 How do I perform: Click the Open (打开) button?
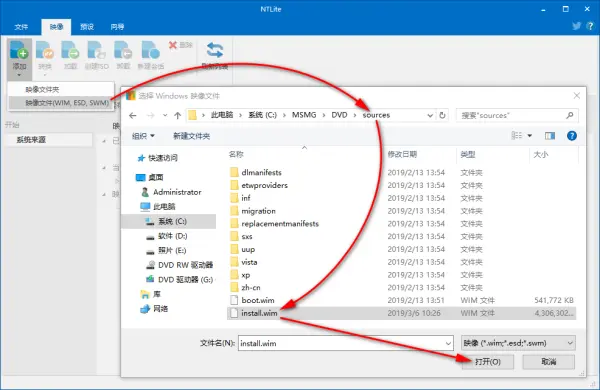(488, 362)
